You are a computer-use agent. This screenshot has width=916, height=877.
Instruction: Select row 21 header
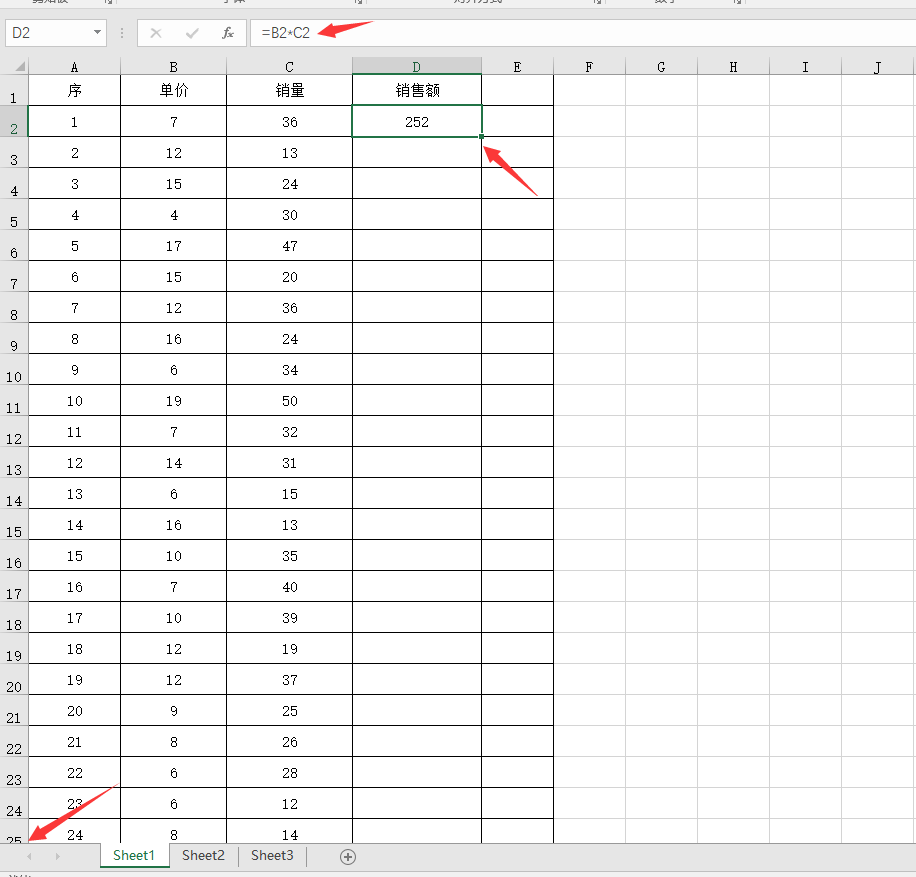tap(13, 710)
